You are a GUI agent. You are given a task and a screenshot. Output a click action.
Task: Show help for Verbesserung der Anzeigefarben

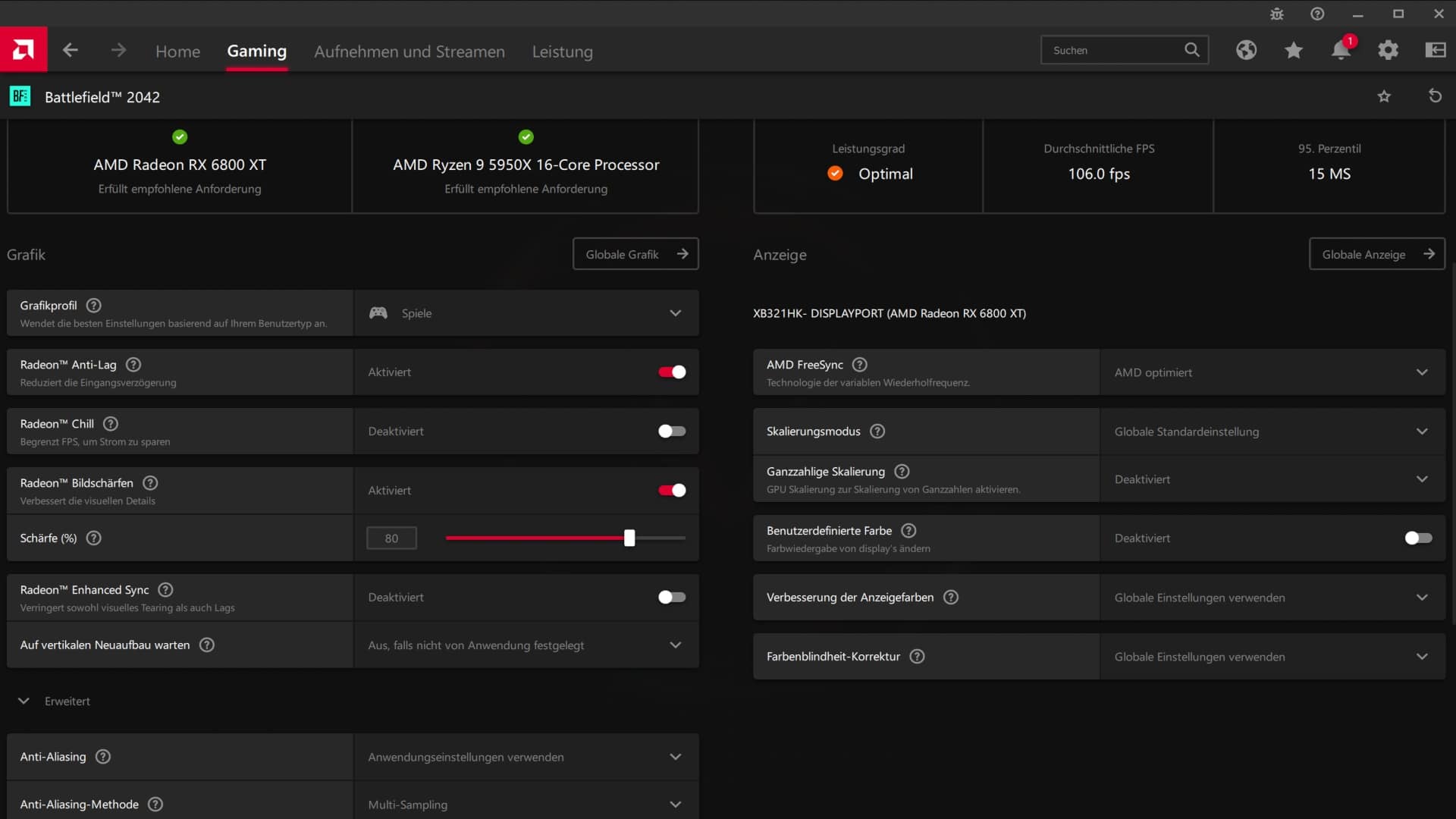click(x=951, y=597)
